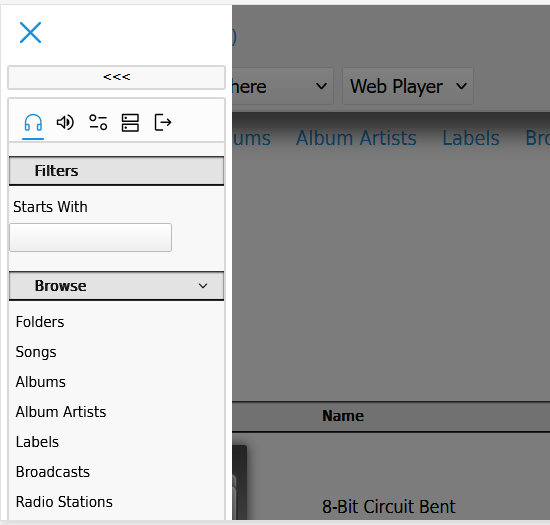Collapse the sidebar with the <<< button

tap(116, 77)
